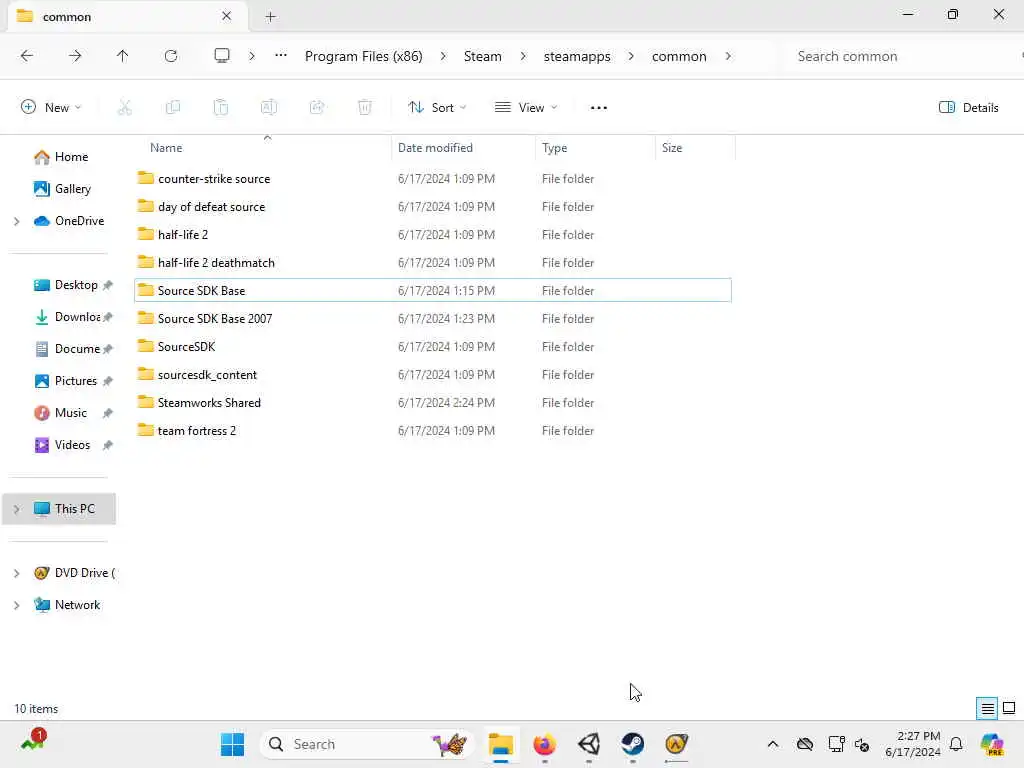
Task: Click the Rename icon in toolbar
Action: point(269,108)
